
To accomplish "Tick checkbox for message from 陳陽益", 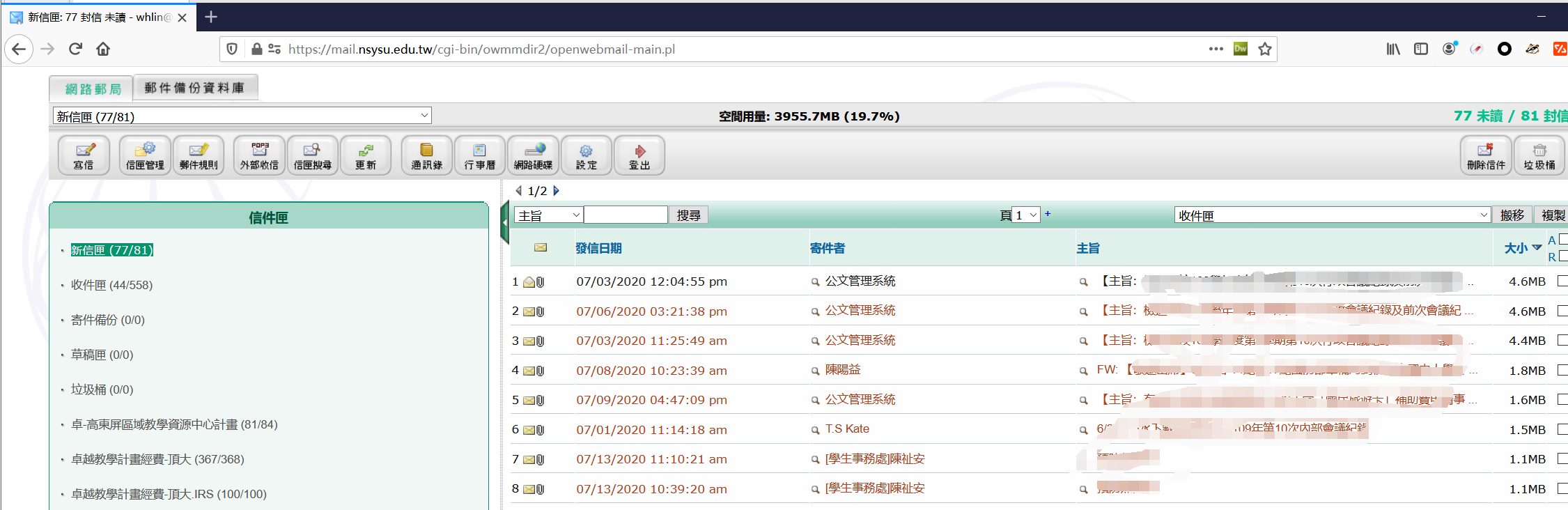I will pos(1562,370).
